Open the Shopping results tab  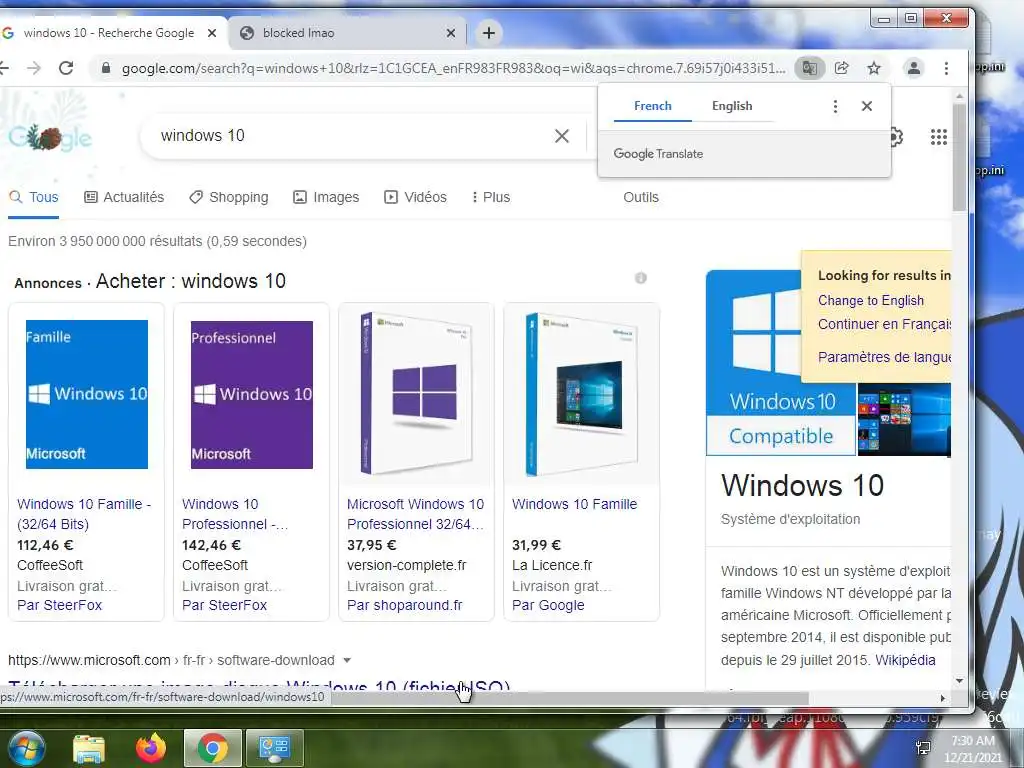tap(229, 197)
